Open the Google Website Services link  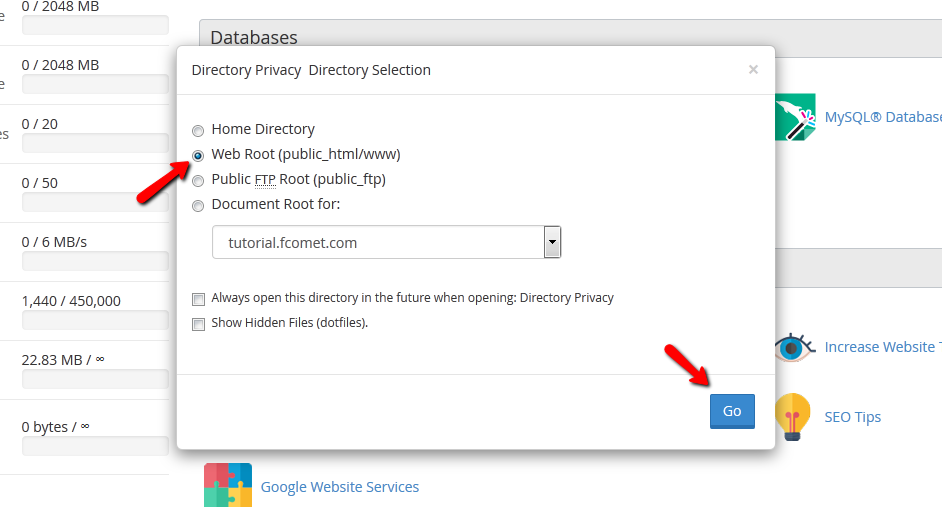(339, 487)
